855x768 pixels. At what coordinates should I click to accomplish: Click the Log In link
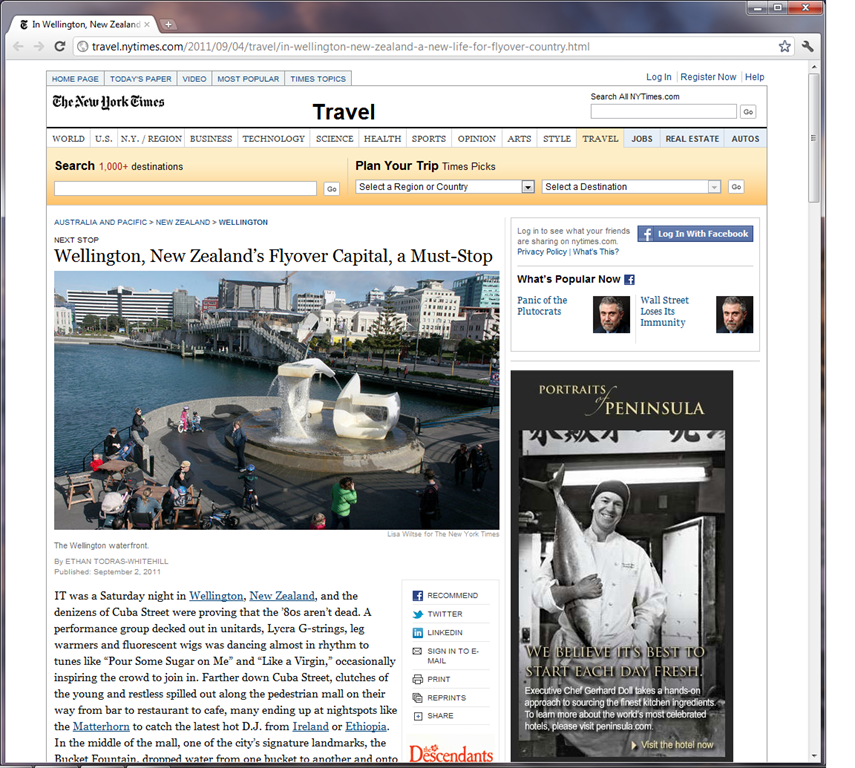[659, 77]
